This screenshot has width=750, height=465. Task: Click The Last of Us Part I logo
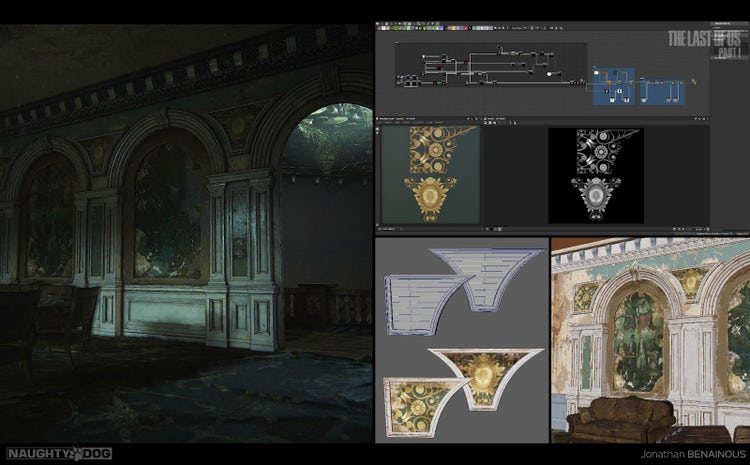704,43
